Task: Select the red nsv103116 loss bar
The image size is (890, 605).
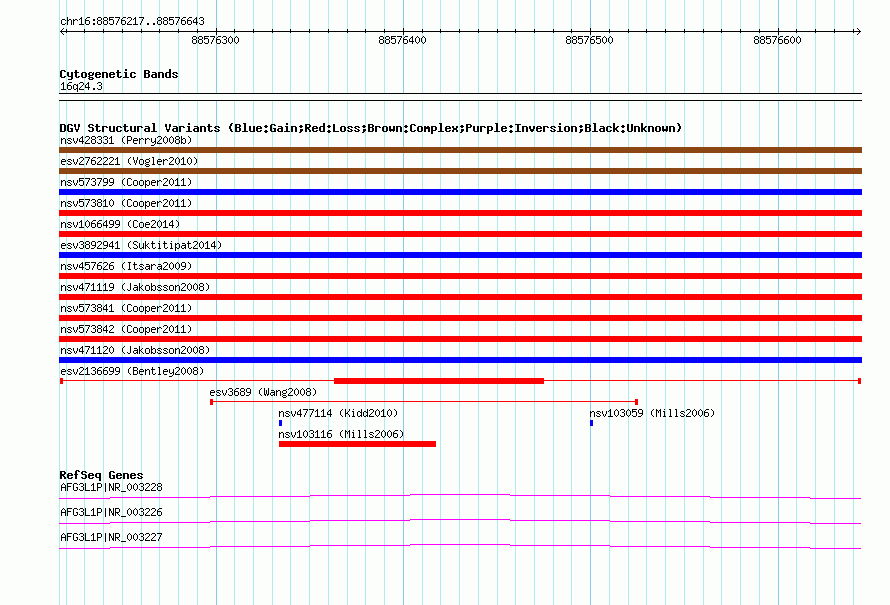Action: pos(358,444)
